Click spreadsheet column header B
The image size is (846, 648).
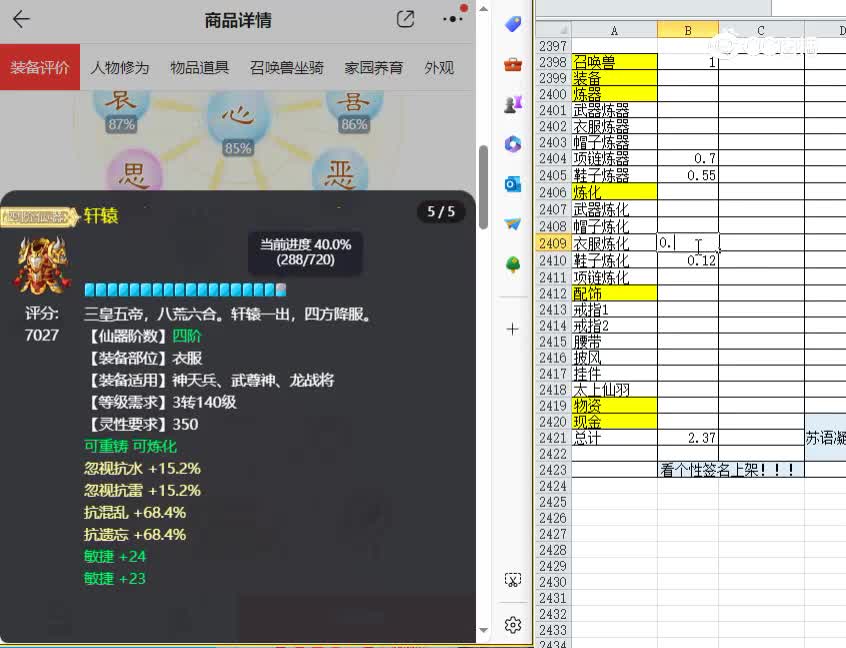687,31
